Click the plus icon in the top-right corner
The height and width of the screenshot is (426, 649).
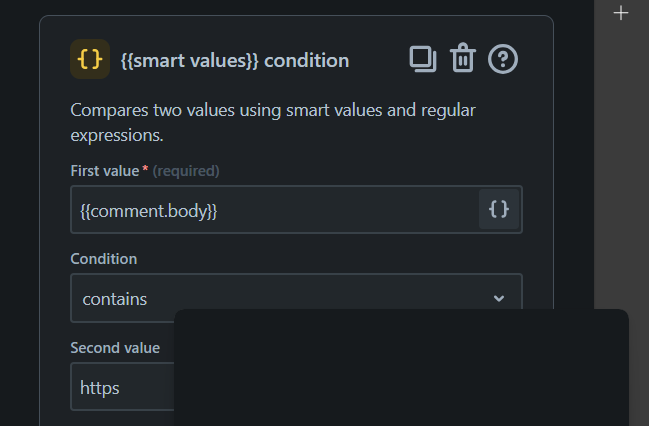tap(621, 13)
